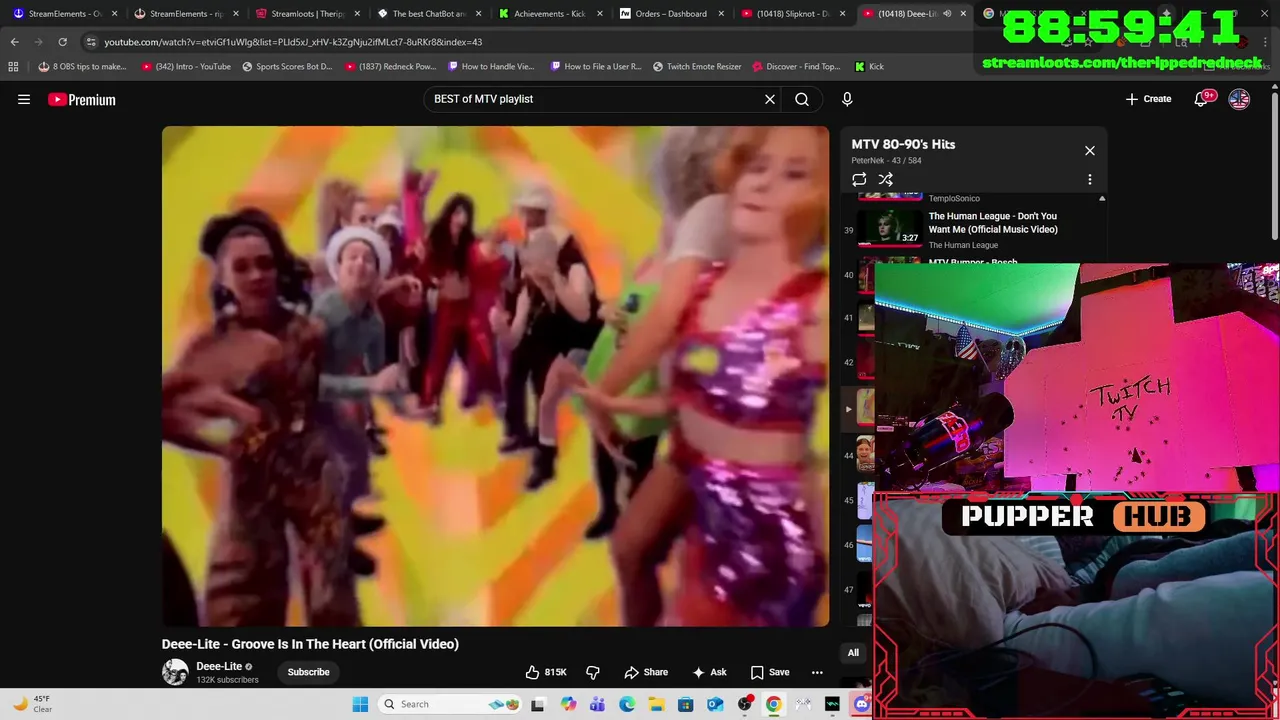1280x720 pixels.
Task: Open Outlook from the taskbar
Action: tap(715, 704)
